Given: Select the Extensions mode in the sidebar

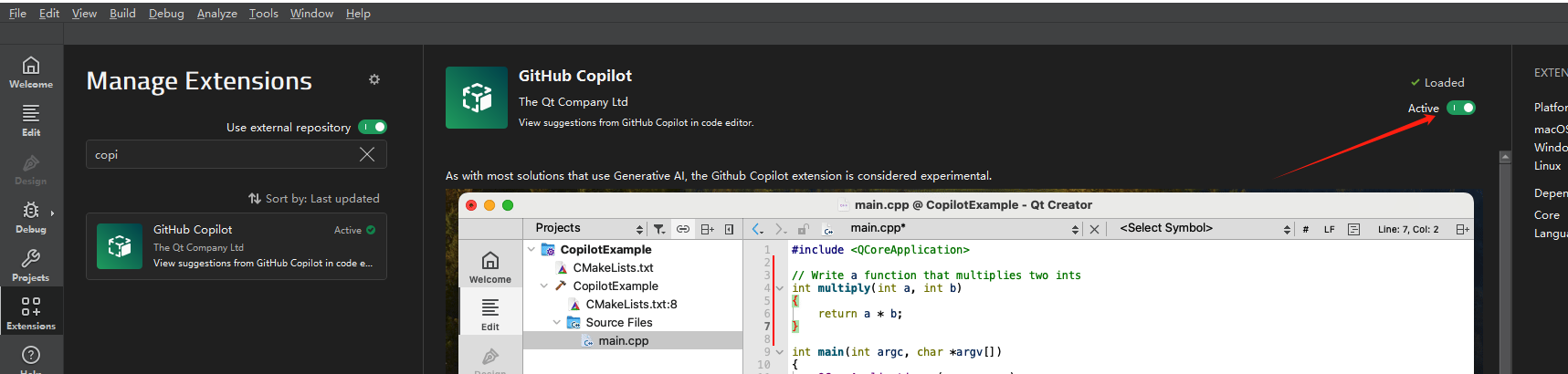Looking at the screenshot, I should [31, 313].
